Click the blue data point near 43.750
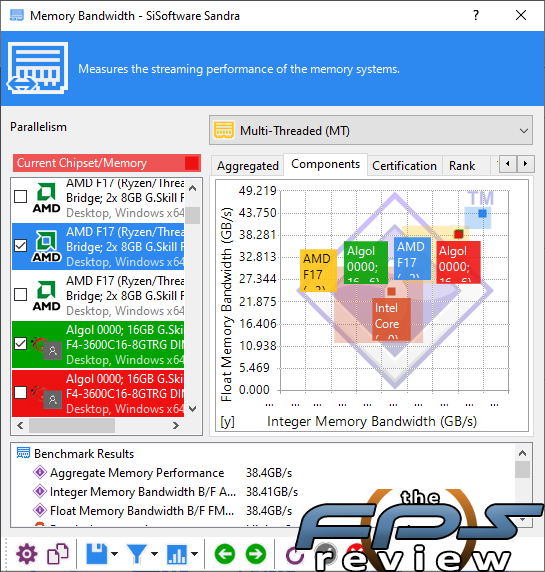The height and width of the screenshot is (572, 545). pyautogui.click(x=482, y=213)
